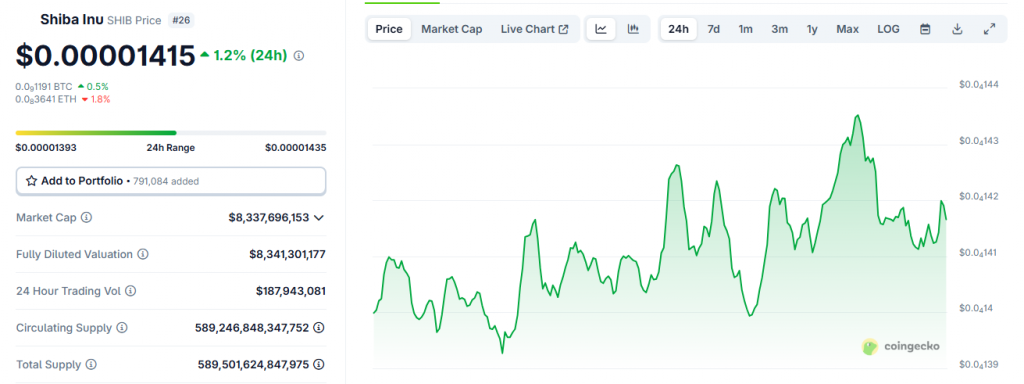Expand the Market Cap value chevron

point(319,217)
